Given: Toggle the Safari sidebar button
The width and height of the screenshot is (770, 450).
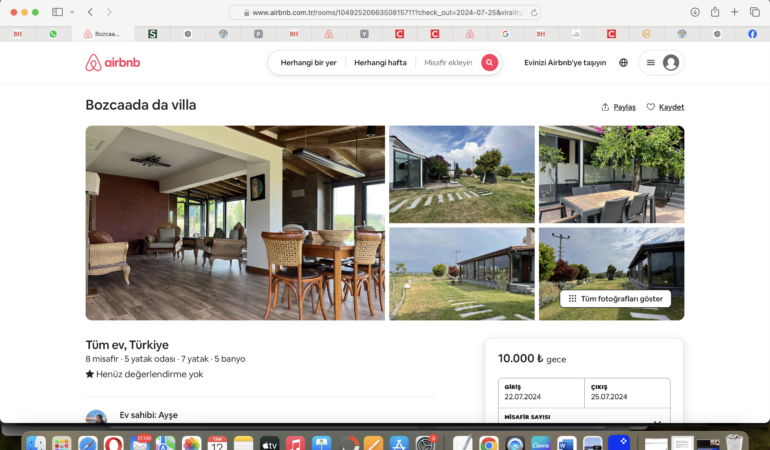Looking at the screenshot, I should pyautogui.click(x=57, y=12).
